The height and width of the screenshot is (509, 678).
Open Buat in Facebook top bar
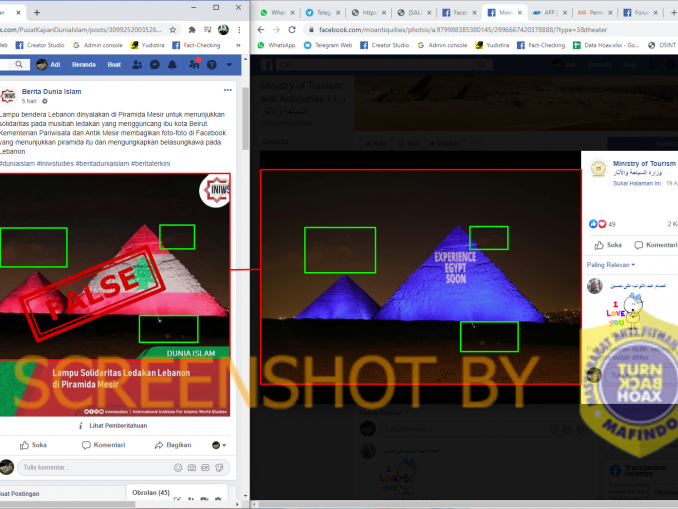(114, 64)
